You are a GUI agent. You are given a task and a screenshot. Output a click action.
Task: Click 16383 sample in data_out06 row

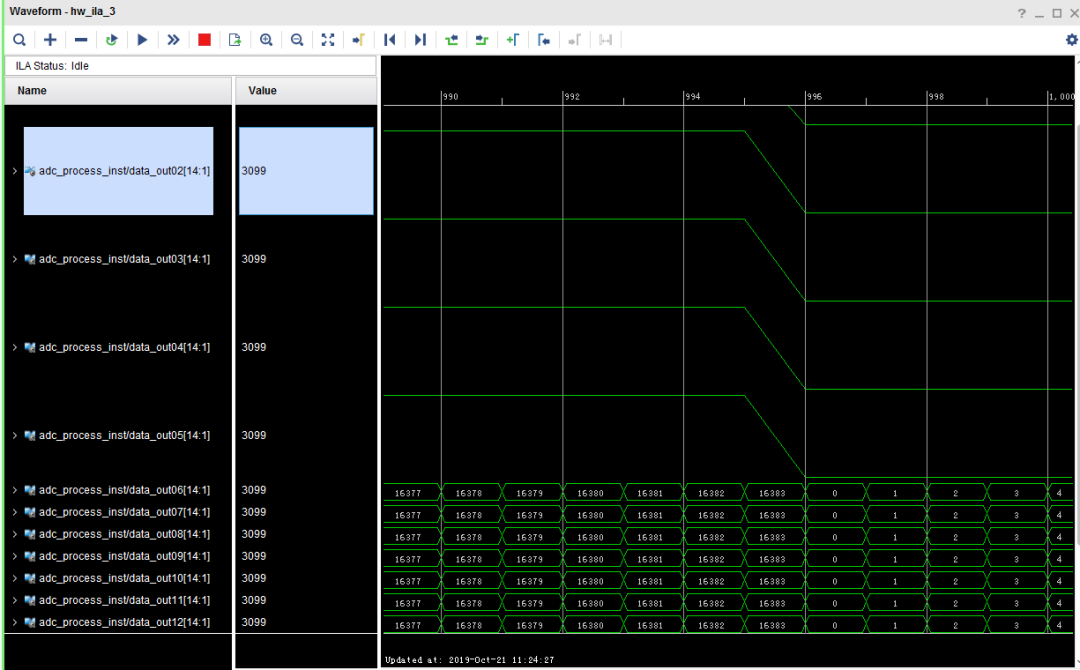point(772,493)
